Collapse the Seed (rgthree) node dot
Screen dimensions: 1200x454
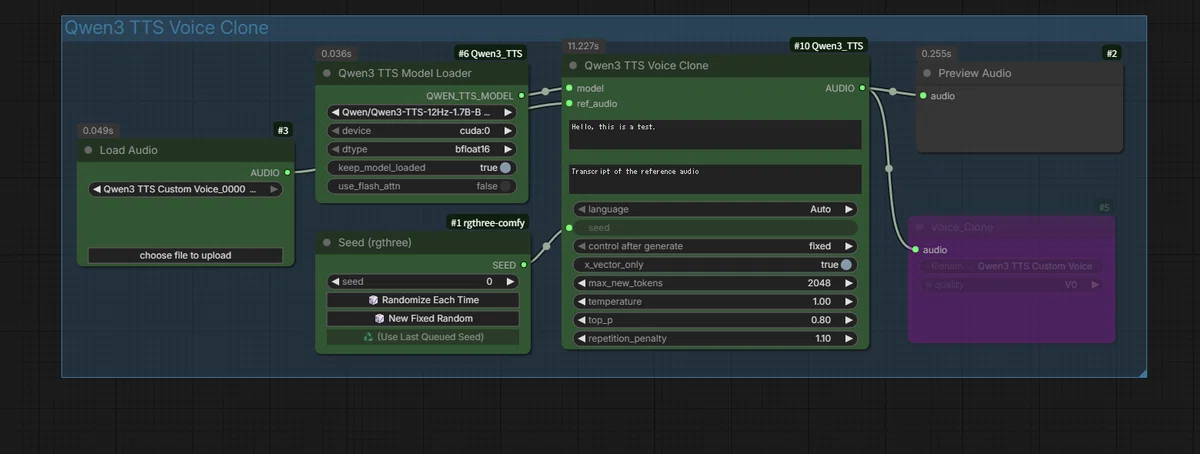pos(327,242)
